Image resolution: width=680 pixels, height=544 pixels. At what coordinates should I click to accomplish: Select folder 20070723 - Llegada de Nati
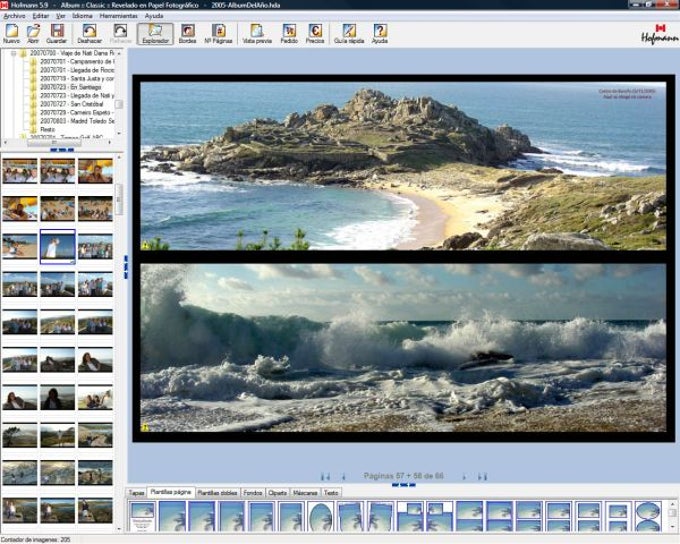pos(72,95)
